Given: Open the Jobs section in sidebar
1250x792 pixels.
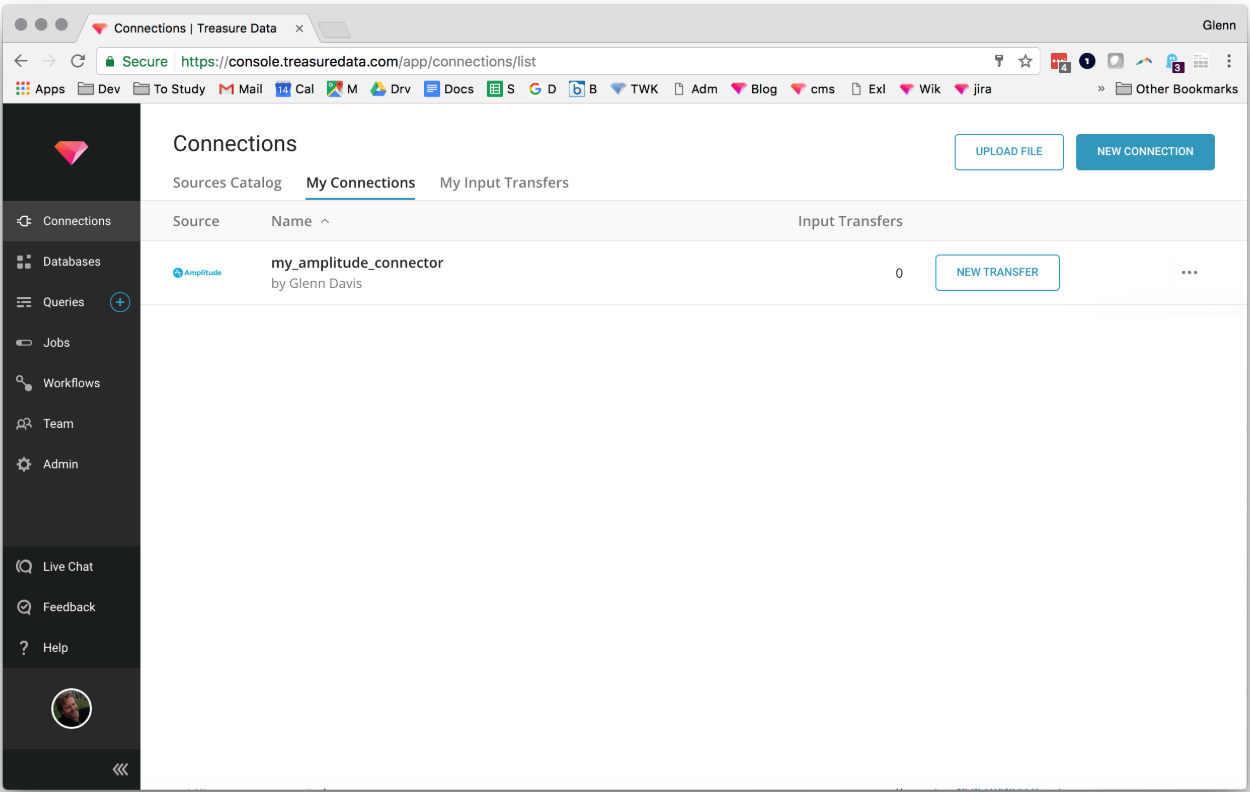Looking at the screenshot, I should (56, 343).
